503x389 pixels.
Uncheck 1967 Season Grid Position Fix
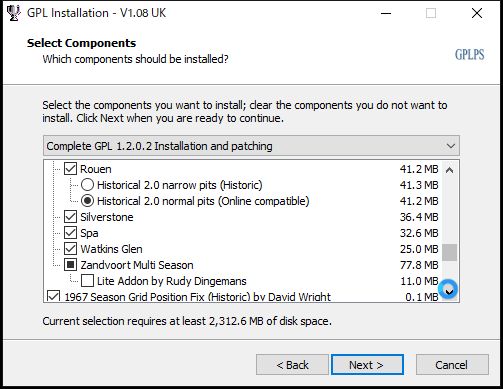tap(54, 296)
